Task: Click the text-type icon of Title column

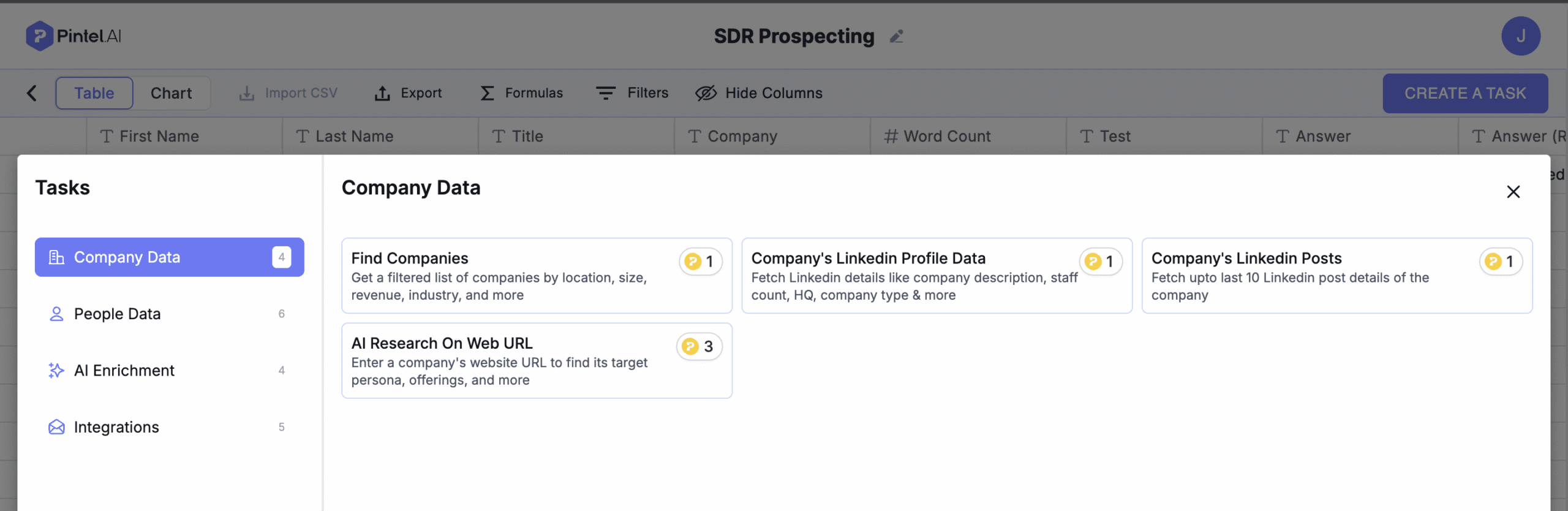Action: [x=499, y=136]
